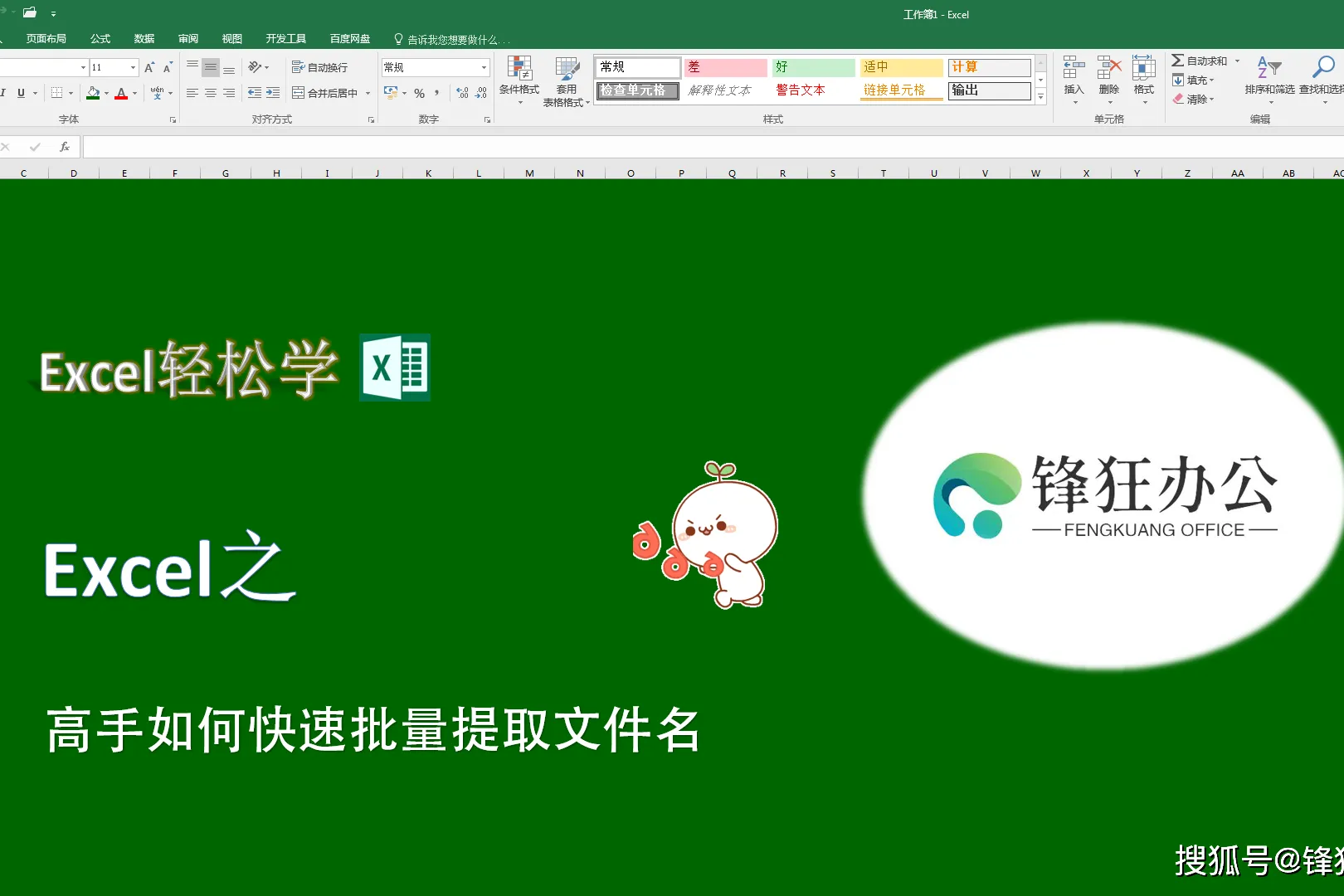Click 告诉我您想要做什么 search box
The image size is (1344, 896).
tap(450, 39)
